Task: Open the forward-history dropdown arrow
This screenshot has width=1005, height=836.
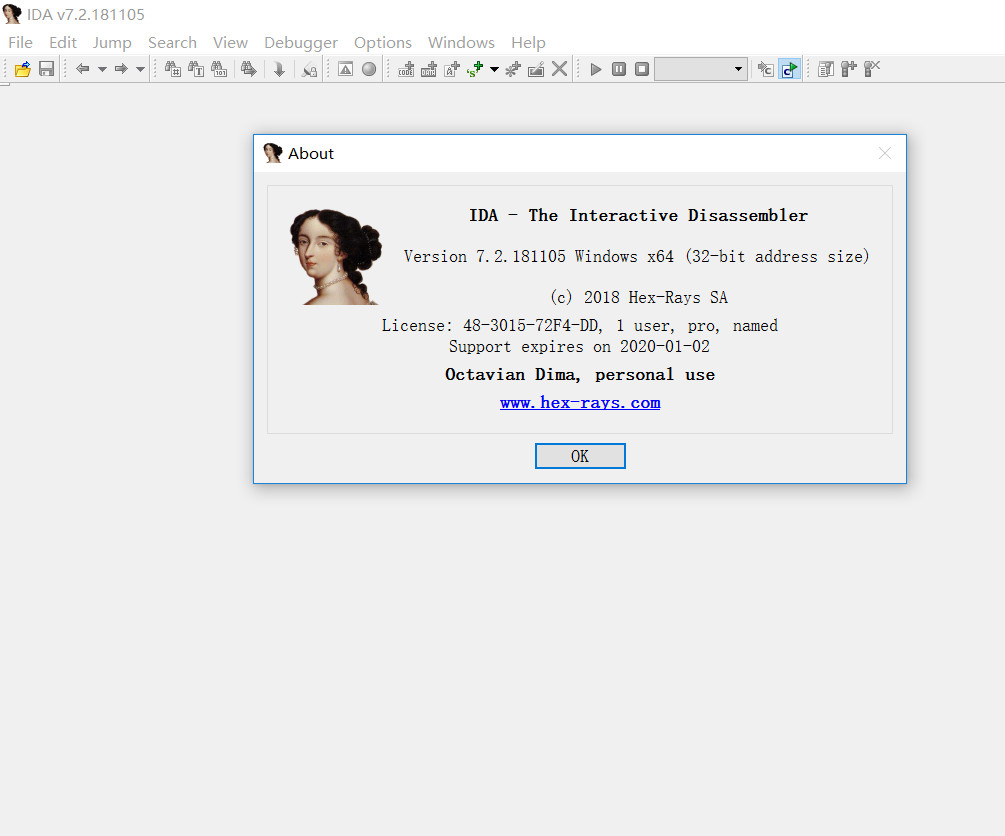Action: pos(140,69)
